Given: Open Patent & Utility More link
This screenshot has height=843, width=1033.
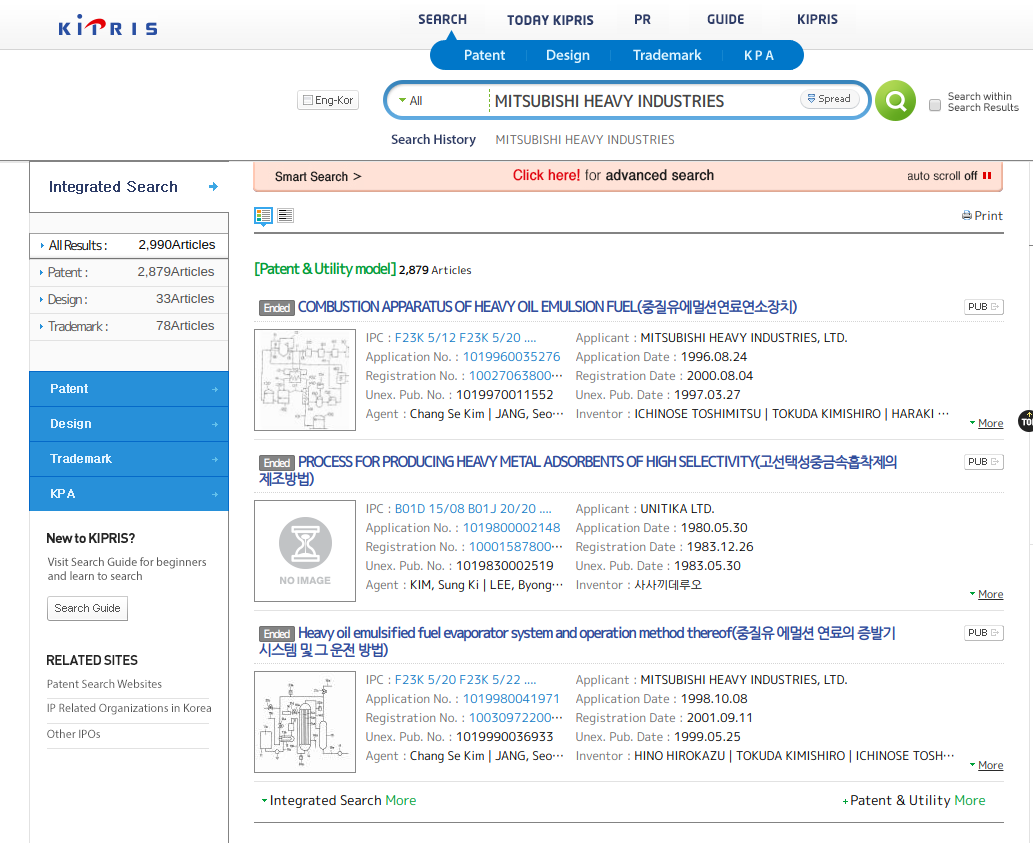Looking at the screenshot, I should (914, 800).
